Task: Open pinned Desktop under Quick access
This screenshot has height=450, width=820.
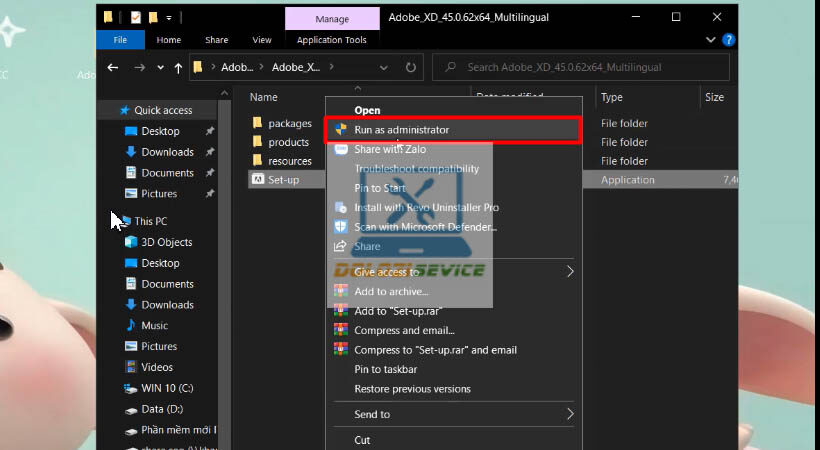Action: (160, 131)
